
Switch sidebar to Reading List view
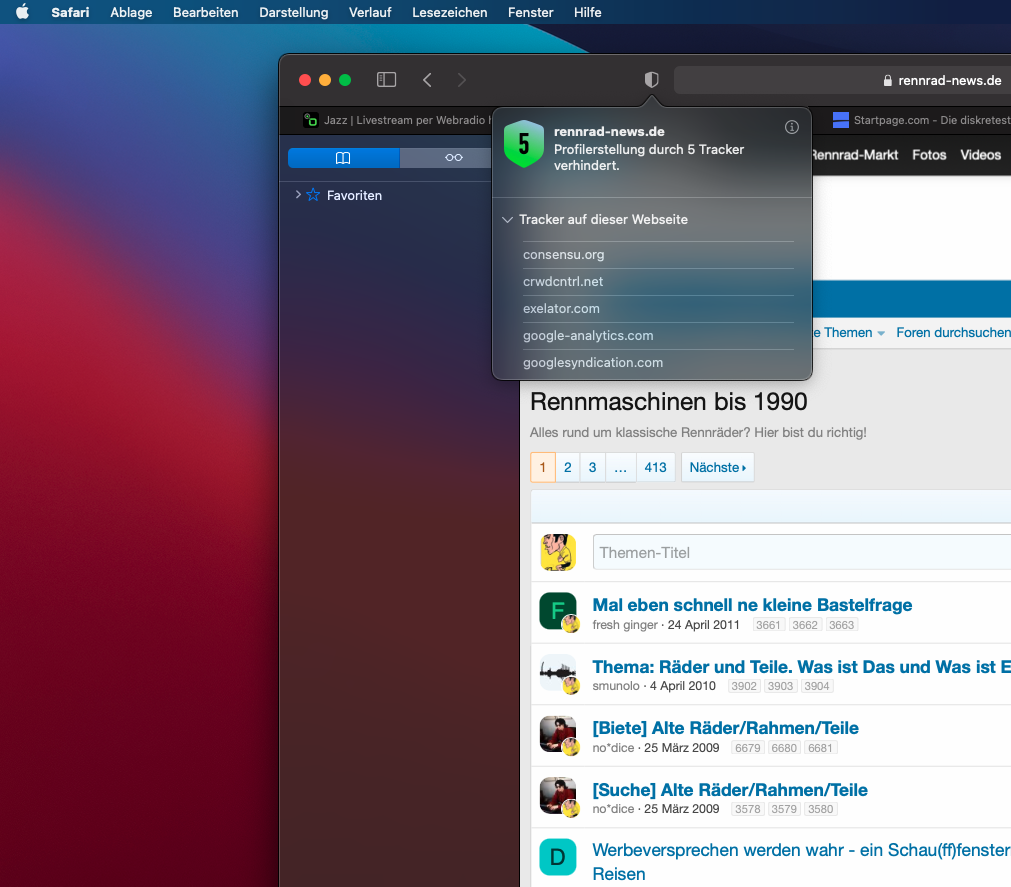click(454, 158)
